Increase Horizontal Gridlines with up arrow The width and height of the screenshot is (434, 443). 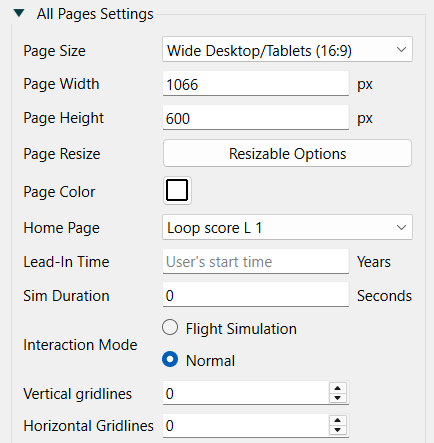pos(338,420)
